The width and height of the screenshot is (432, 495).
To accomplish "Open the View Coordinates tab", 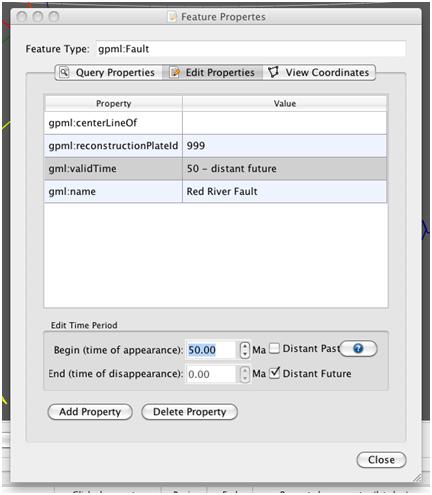I will (319, 72).
